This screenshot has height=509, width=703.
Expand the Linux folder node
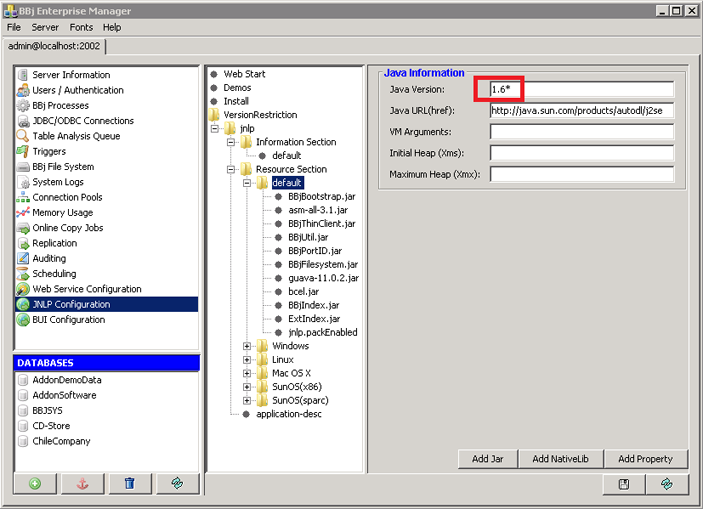(247, 360)
